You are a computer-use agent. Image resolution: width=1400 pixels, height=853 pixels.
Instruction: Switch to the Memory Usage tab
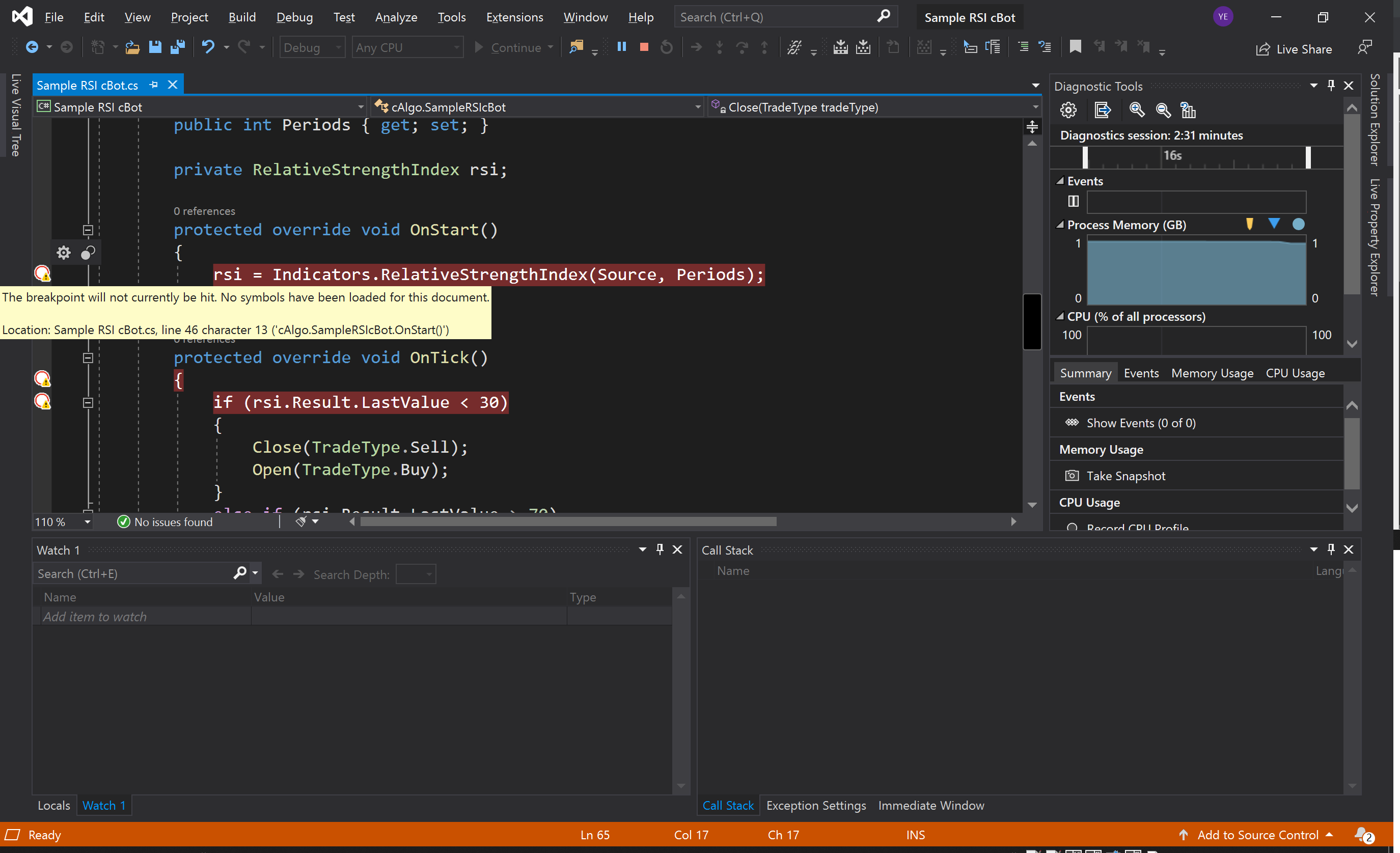1212,373
